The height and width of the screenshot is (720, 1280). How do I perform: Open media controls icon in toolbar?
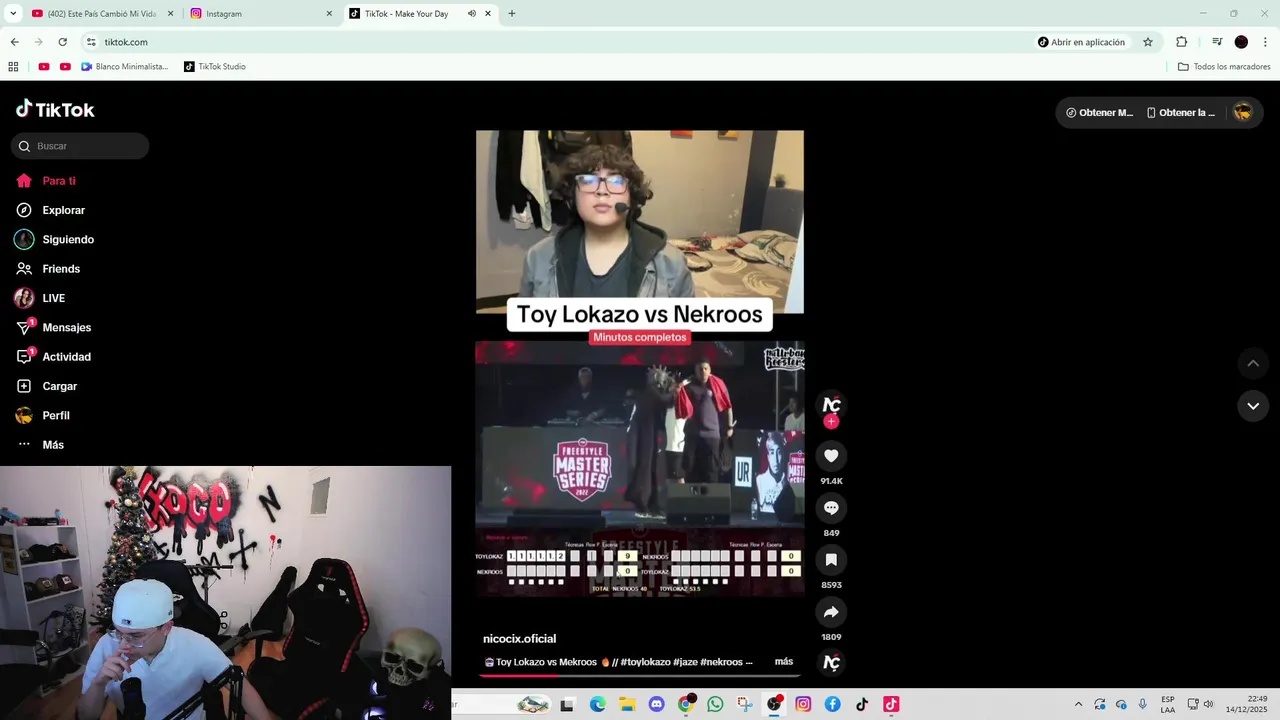coord(1217,42)
